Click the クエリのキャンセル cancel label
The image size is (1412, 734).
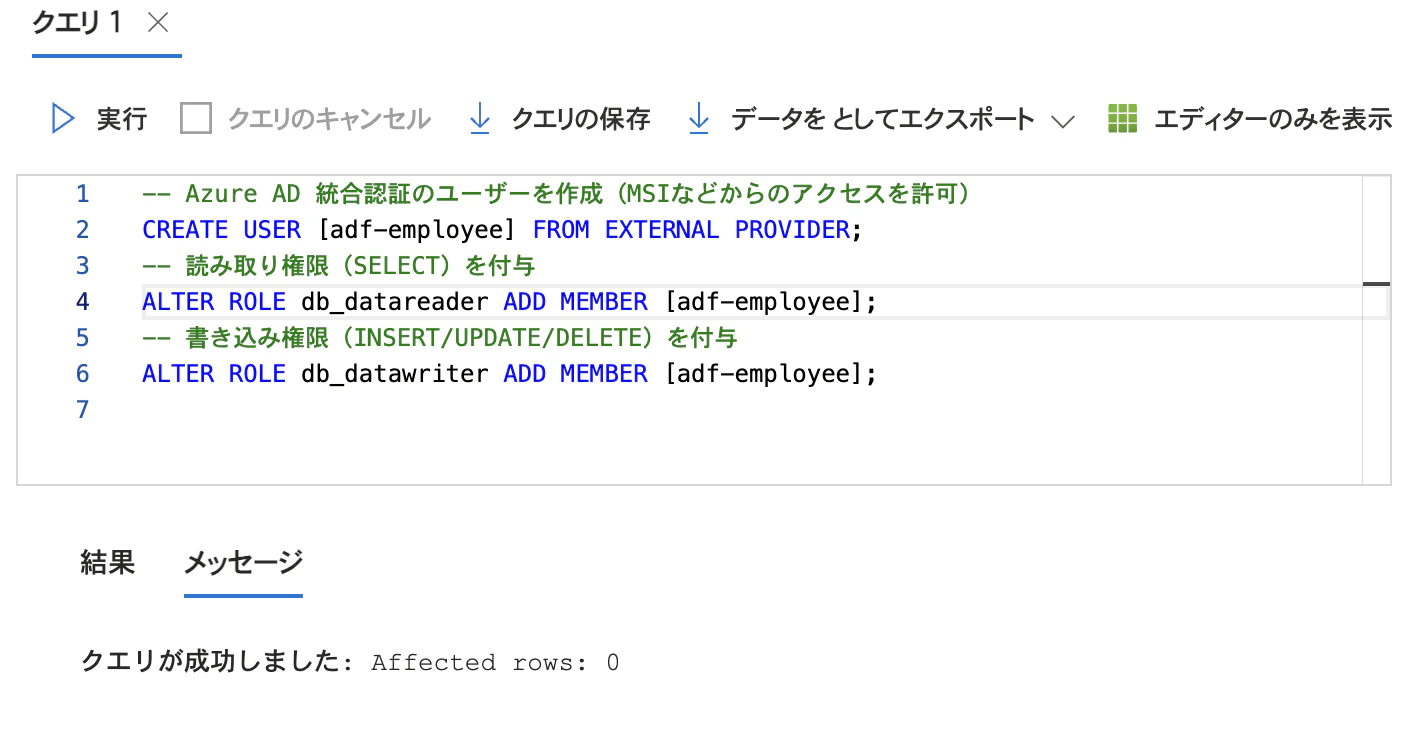329,119
